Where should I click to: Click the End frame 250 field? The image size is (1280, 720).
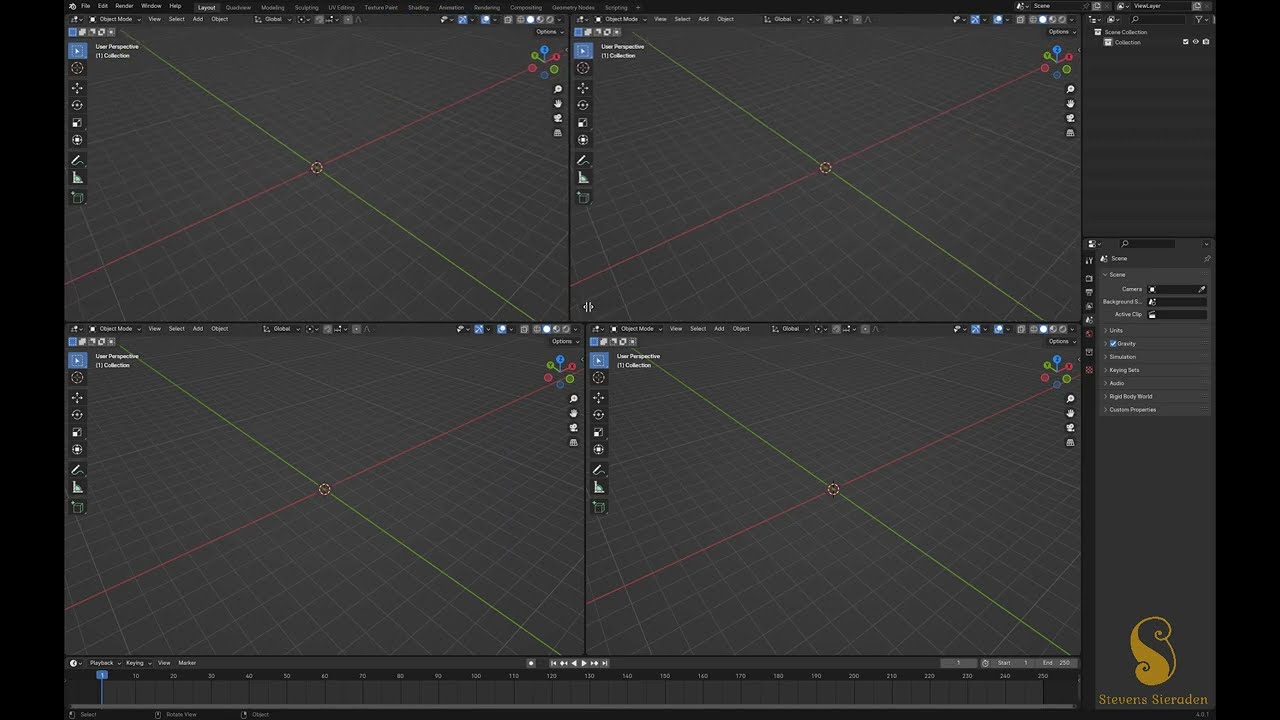pyautogui.click(x=1057, y=663)
